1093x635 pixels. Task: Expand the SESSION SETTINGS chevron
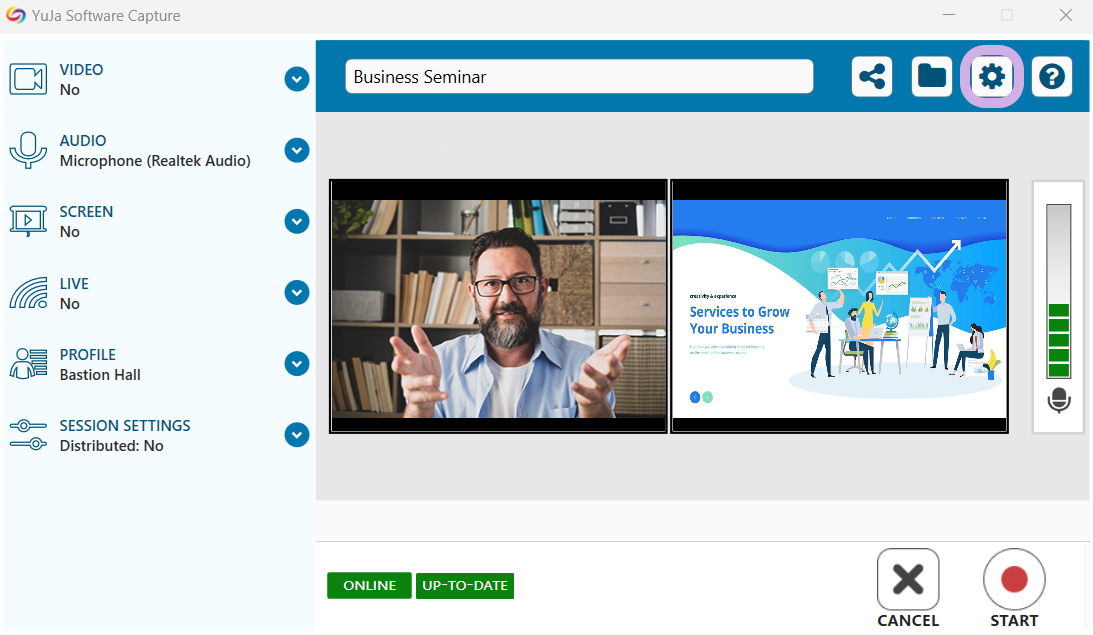click(x=297, y=435)
